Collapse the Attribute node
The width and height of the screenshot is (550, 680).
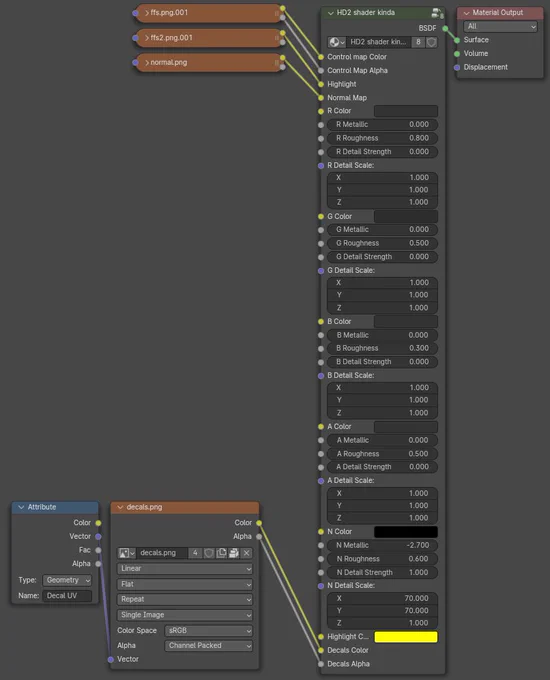pyautogui.click(x=21, y=507)
